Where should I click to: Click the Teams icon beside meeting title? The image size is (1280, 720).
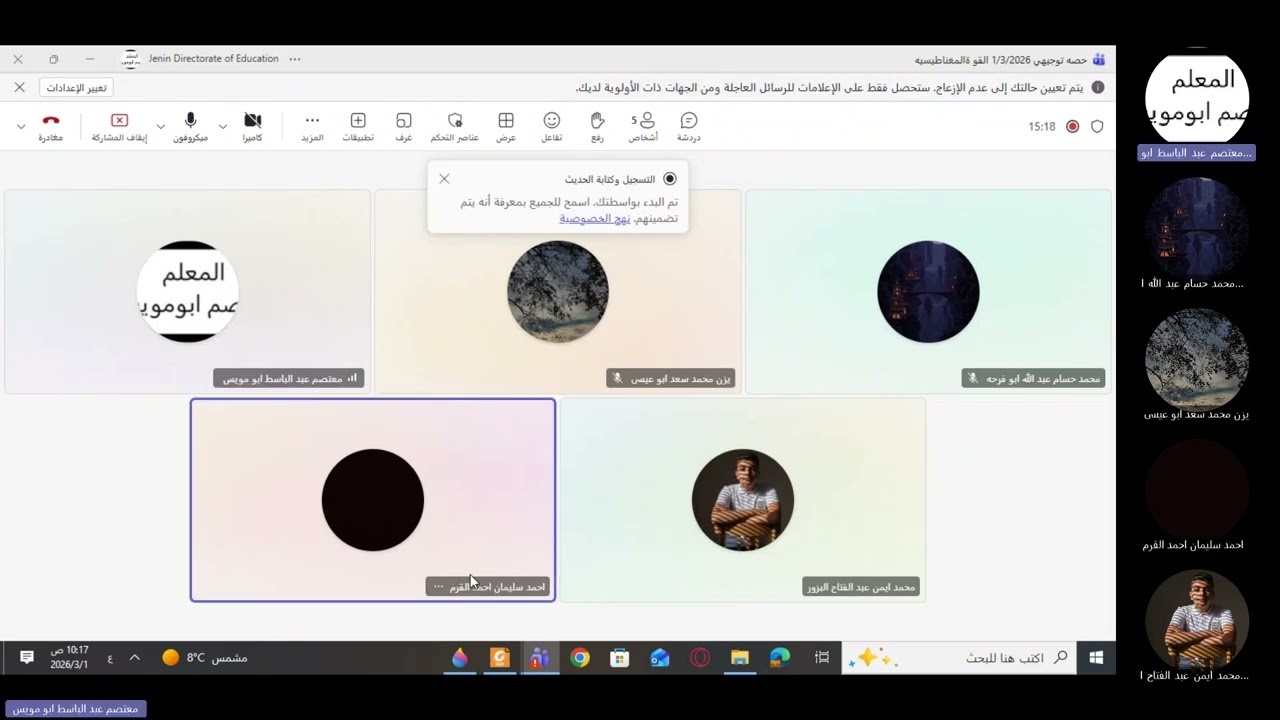point(1099,60)
